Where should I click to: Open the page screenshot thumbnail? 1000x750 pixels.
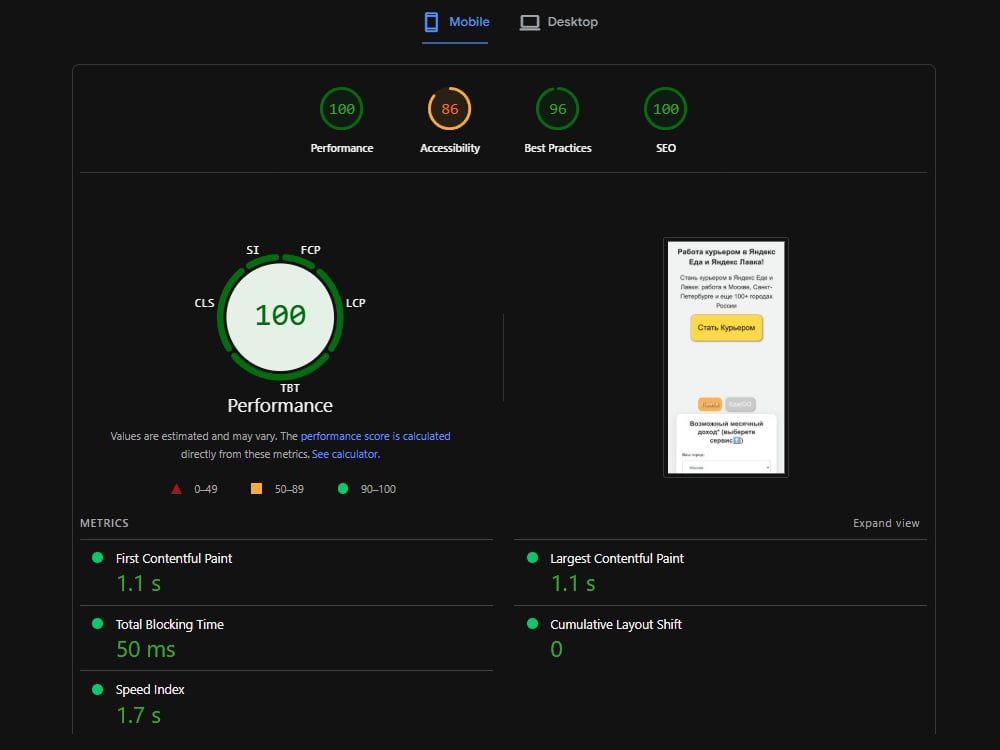point(726,357)
